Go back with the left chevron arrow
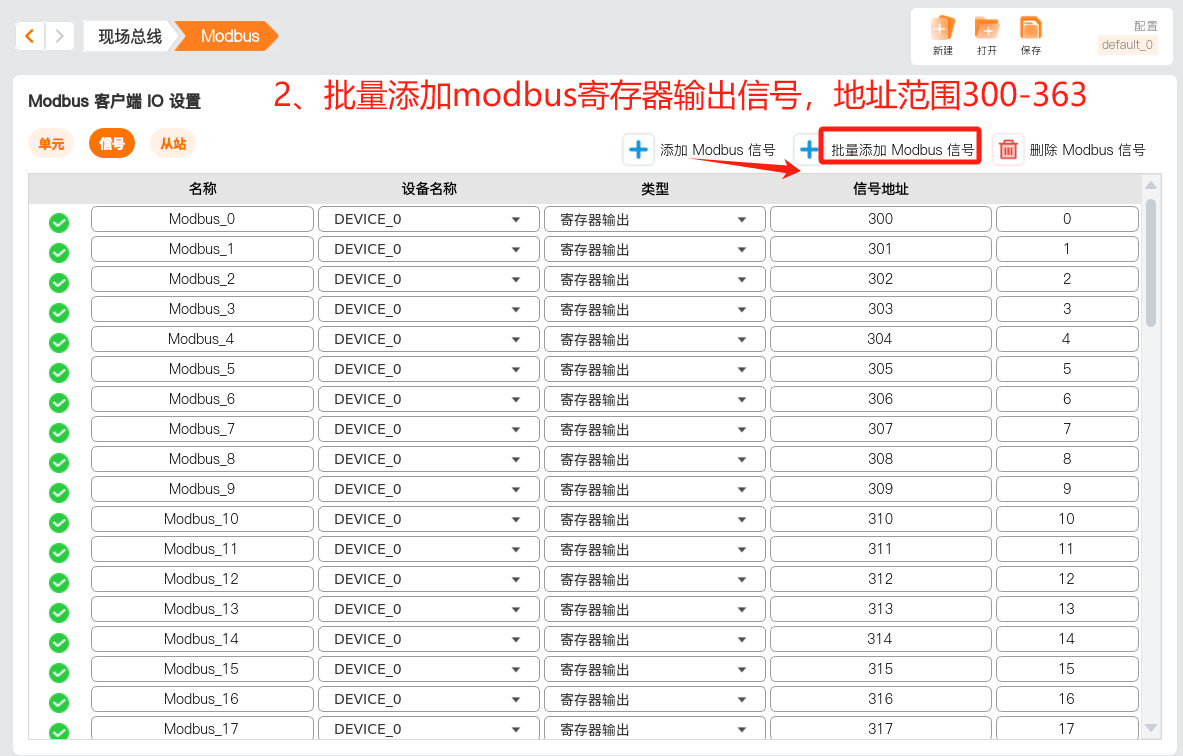 pyautogui.click(x=30, y=35)
